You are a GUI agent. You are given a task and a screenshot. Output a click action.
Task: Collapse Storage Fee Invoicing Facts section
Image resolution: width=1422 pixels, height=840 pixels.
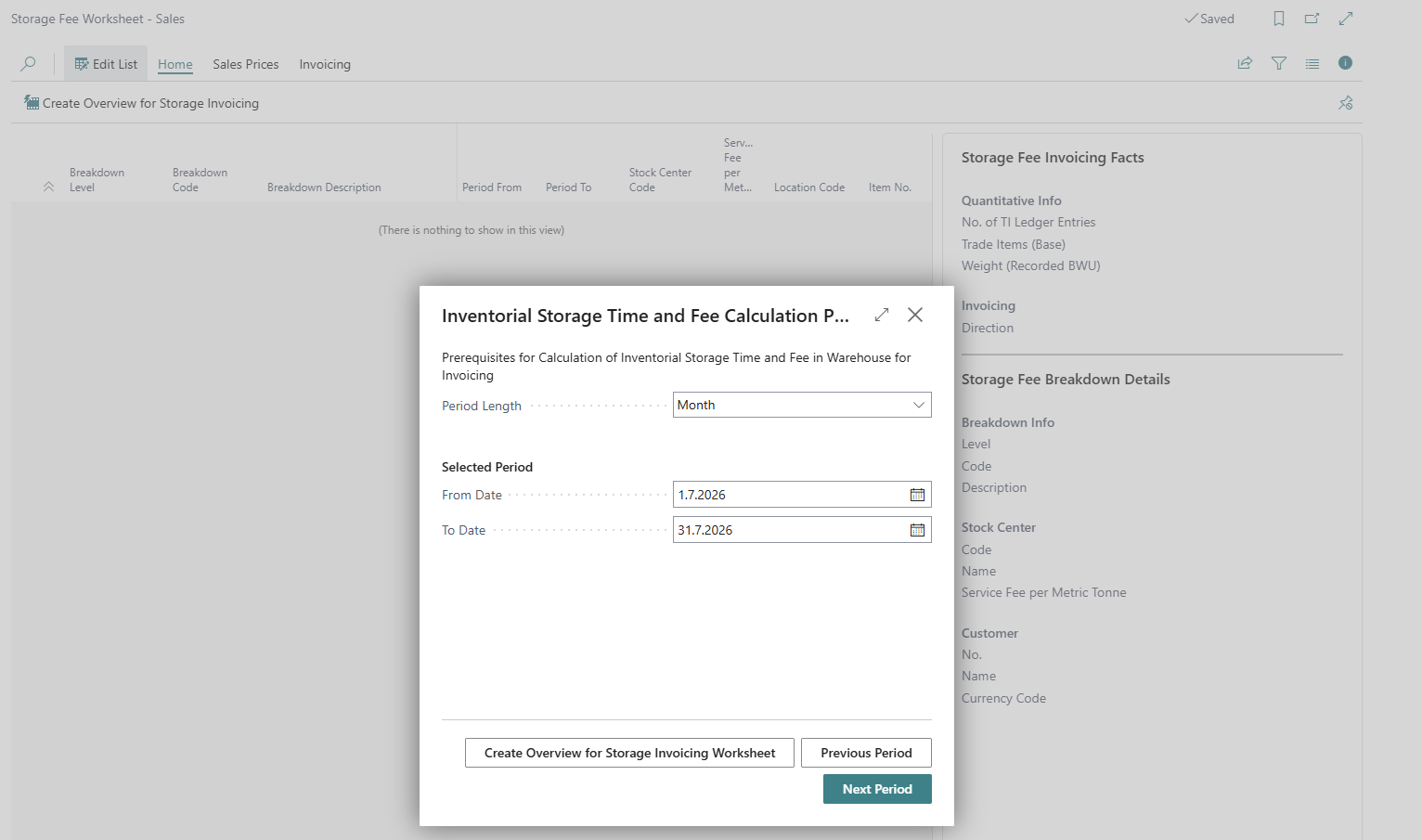1053,158
